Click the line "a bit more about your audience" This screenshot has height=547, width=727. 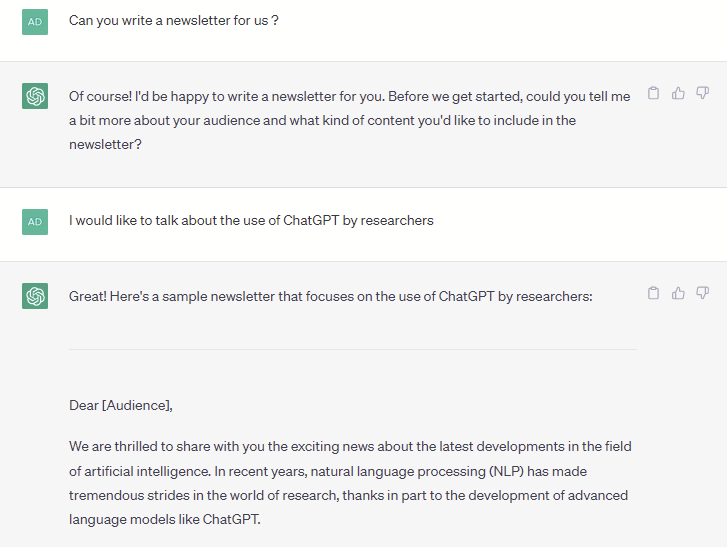point(322,121)
